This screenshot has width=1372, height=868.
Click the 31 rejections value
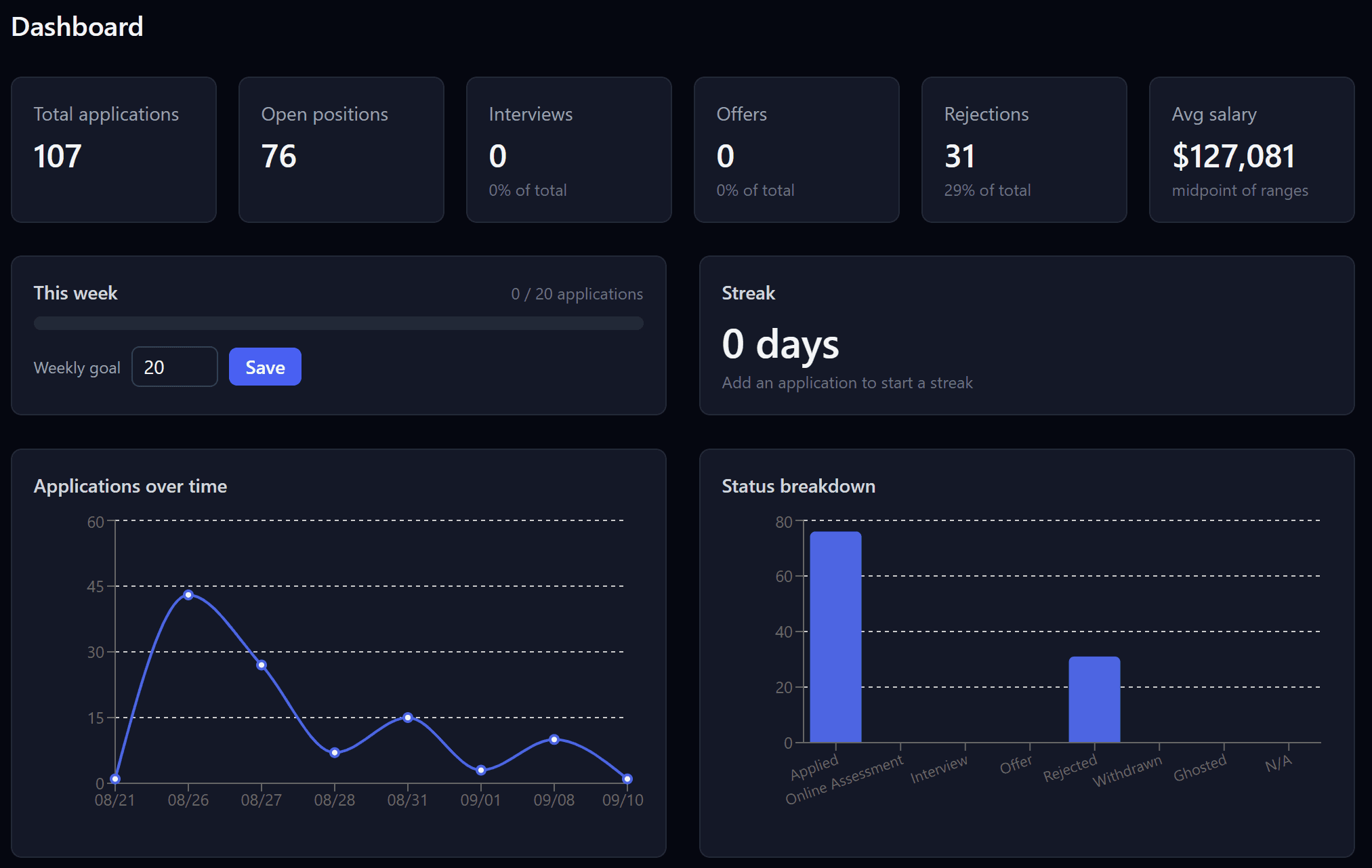click(x=959, y=156)
